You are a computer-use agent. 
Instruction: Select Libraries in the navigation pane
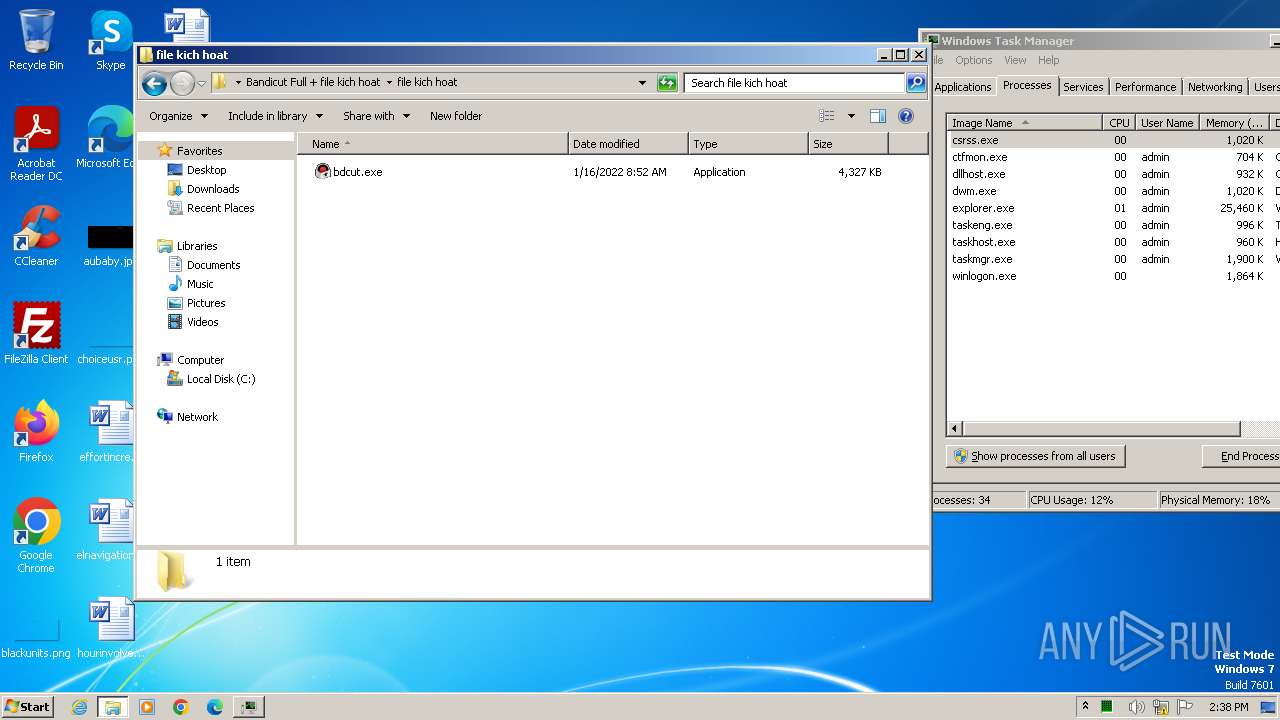[x=197, y=246]
